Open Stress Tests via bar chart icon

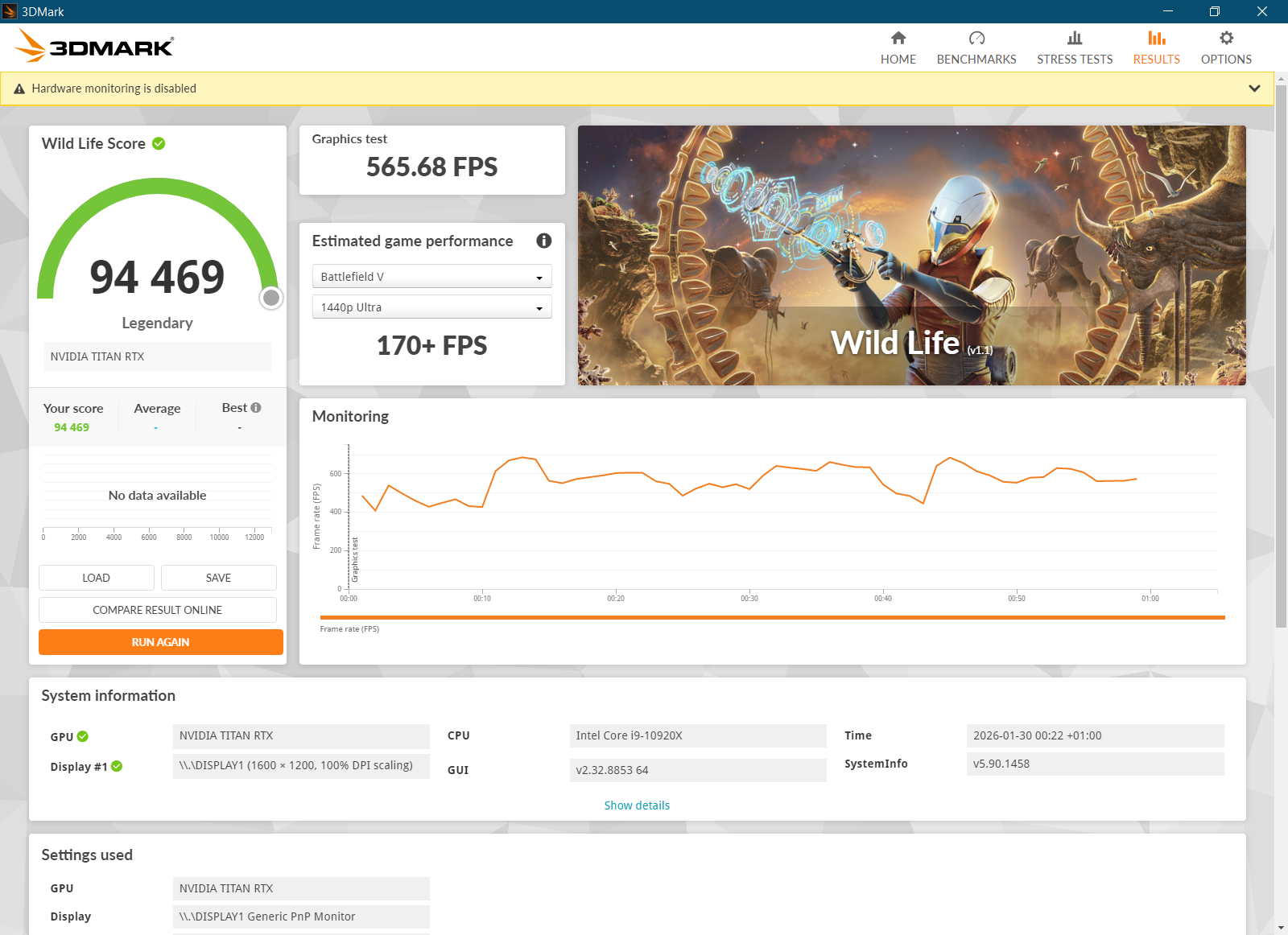1075,38
